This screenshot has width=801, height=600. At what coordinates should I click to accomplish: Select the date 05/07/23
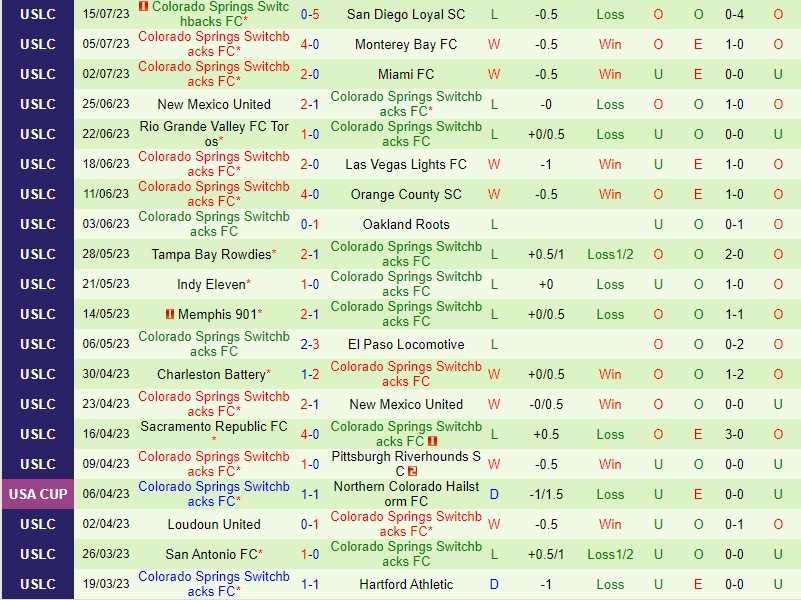point(106,44)
